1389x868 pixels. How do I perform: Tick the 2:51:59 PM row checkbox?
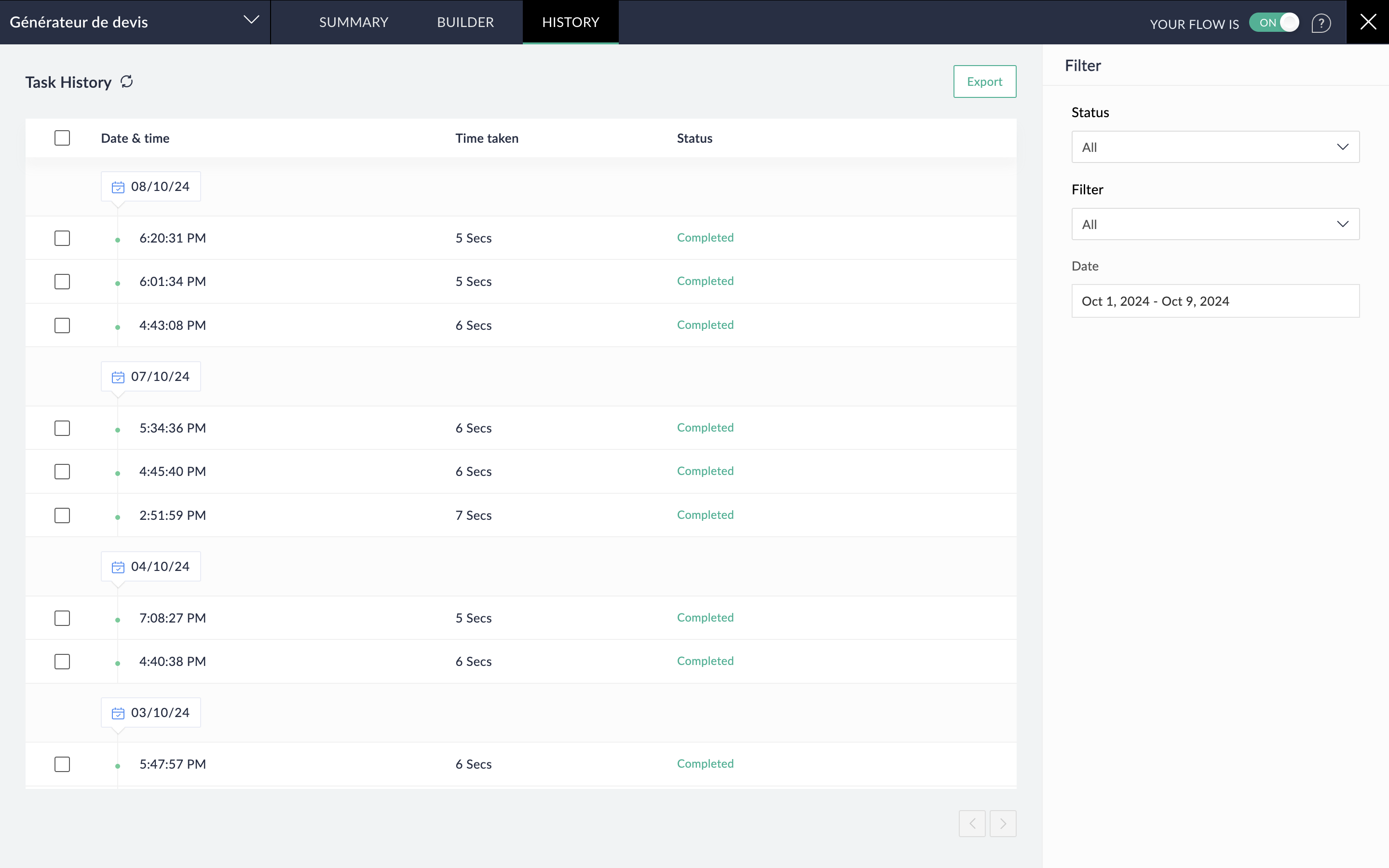pos(62,515)
